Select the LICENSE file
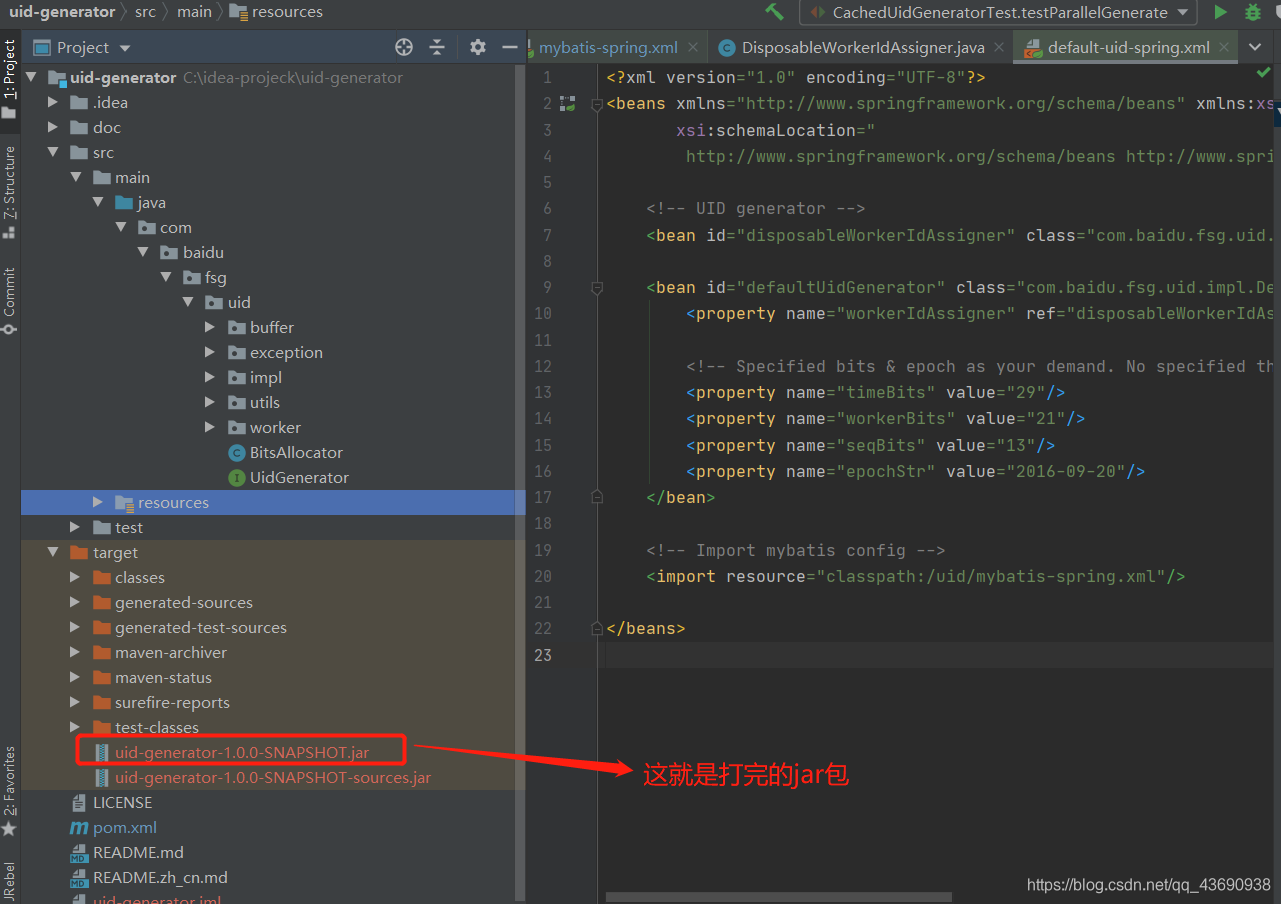This screenshot has height=904, width=1281. click(x=111, y=802)
